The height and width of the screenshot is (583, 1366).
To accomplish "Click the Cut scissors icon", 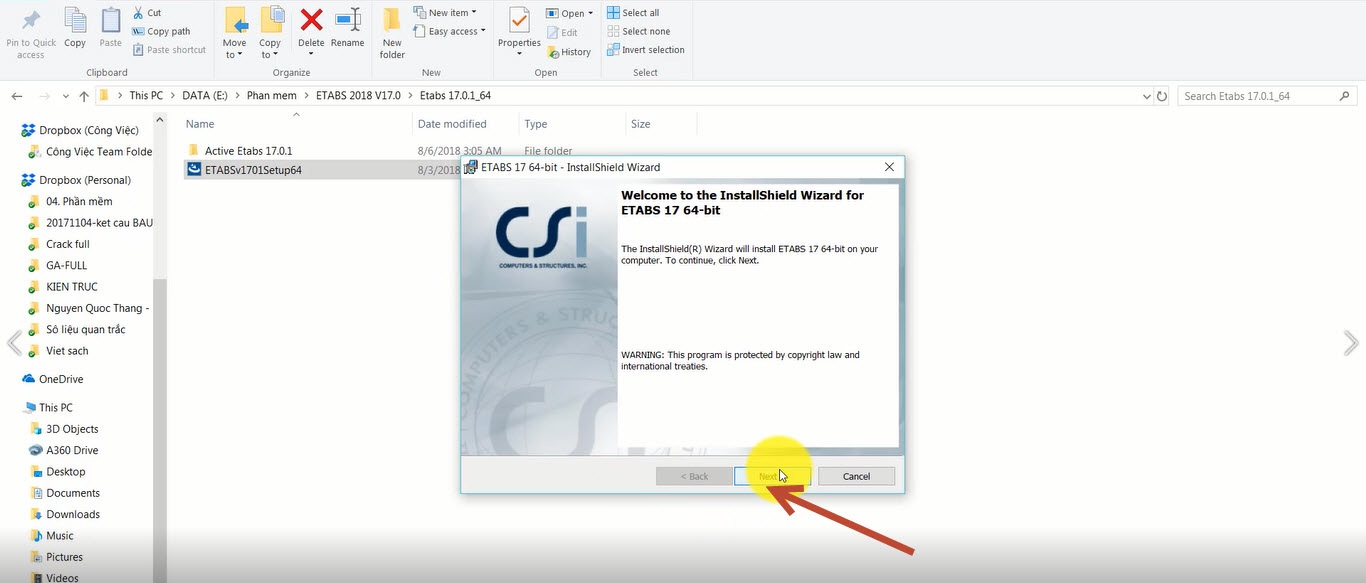I will [x=139, y=13].
